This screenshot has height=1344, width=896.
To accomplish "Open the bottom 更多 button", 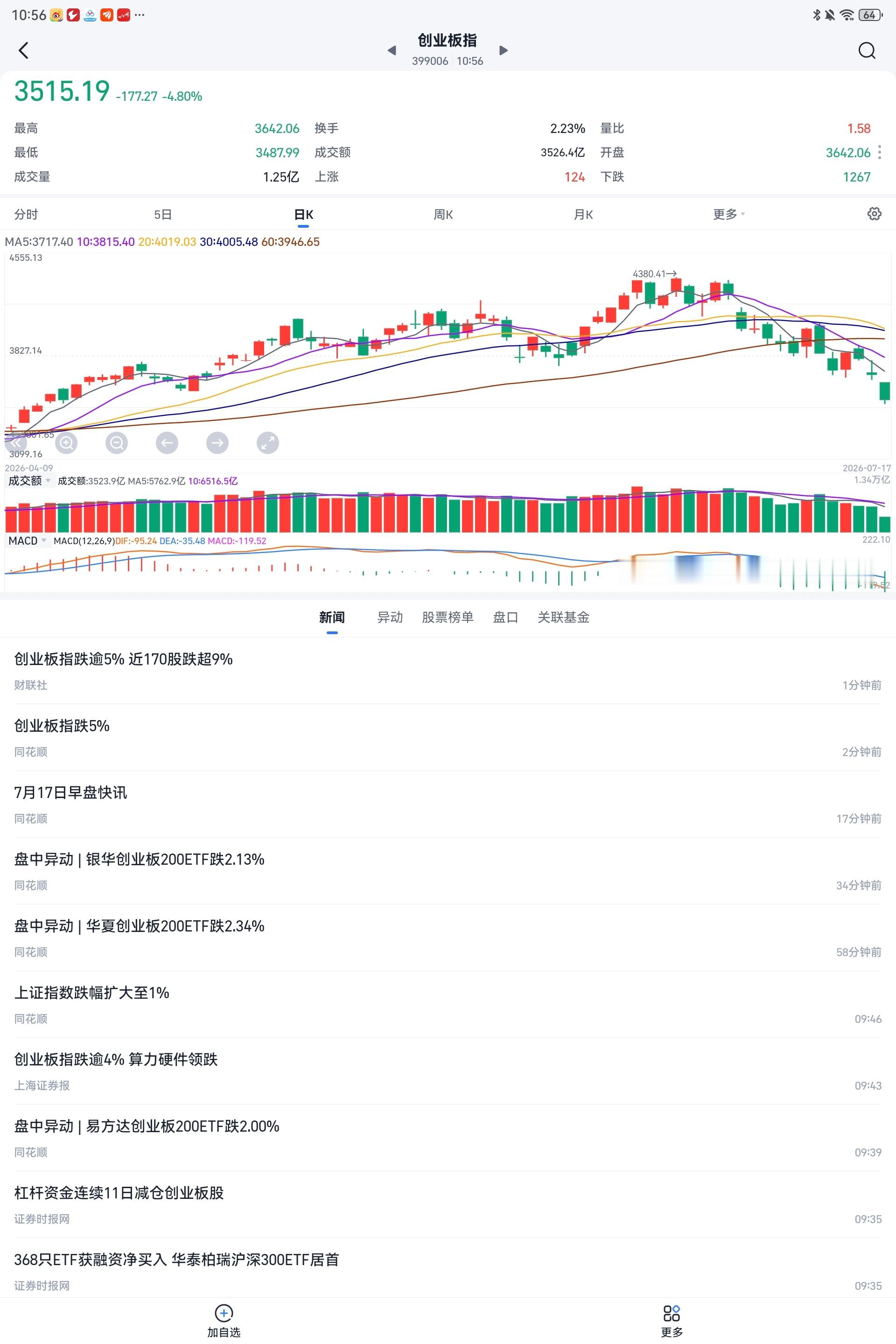I will [672, 1321].
